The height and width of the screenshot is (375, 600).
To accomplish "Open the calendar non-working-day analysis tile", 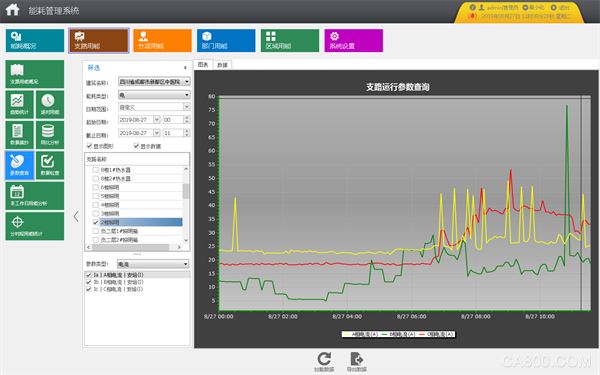I will click(x=34, y=196).
